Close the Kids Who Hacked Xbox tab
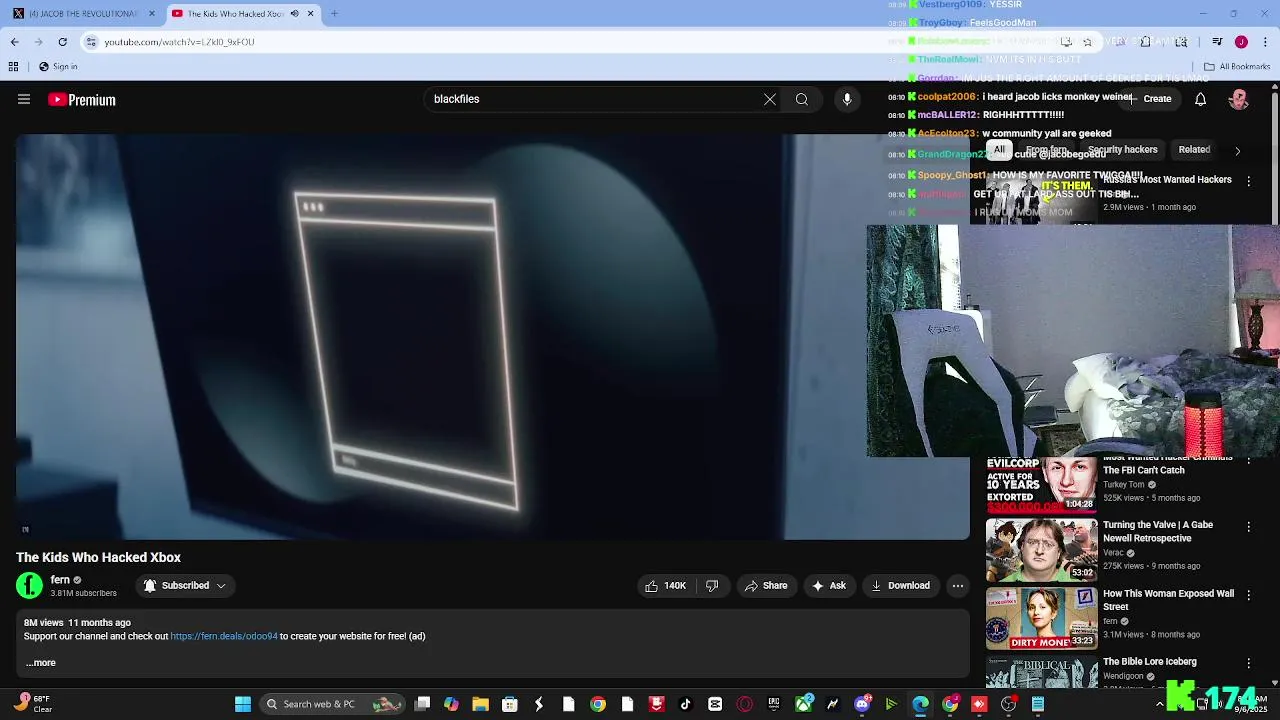The image size is (1280, 720). [x=311, y=14]
